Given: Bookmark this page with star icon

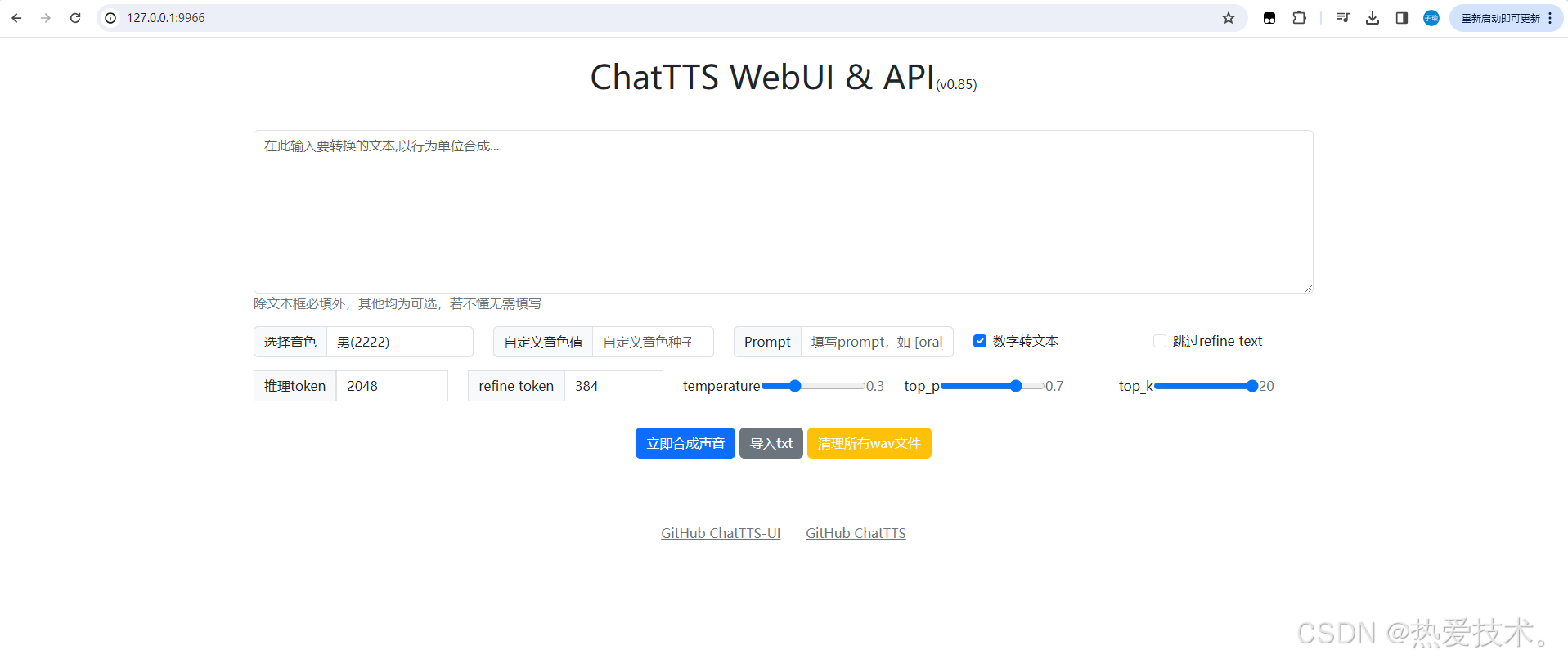Looking at the screenshot, I should (1229, 18).
